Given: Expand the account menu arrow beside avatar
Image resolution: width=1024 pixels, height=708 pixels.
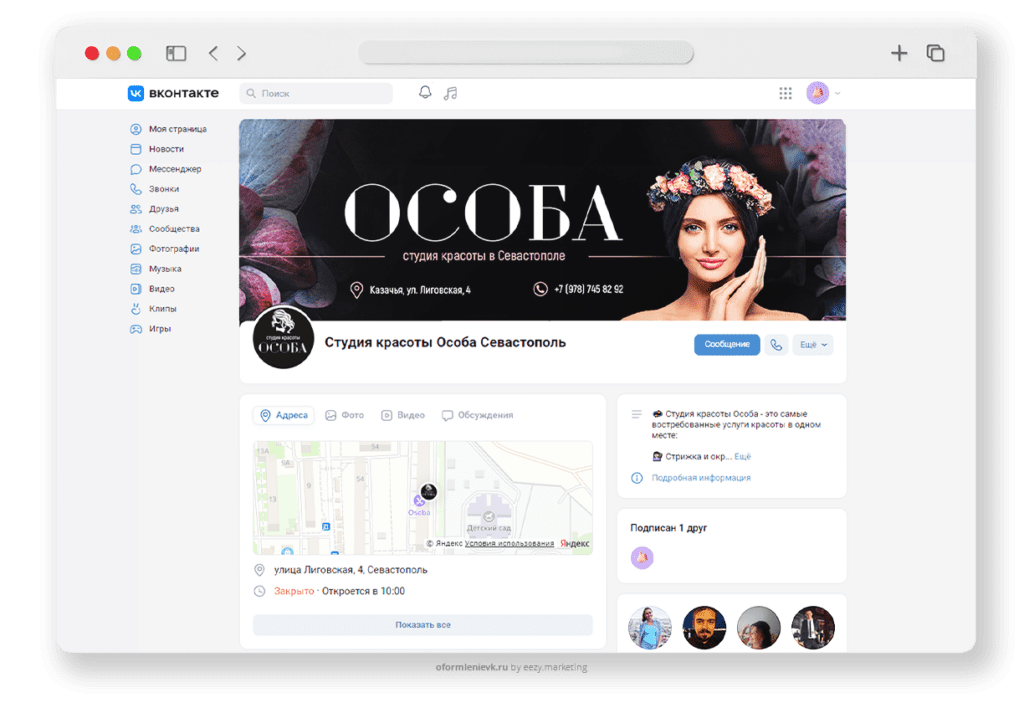Looking at the screenshot, I should click(838, 93).
